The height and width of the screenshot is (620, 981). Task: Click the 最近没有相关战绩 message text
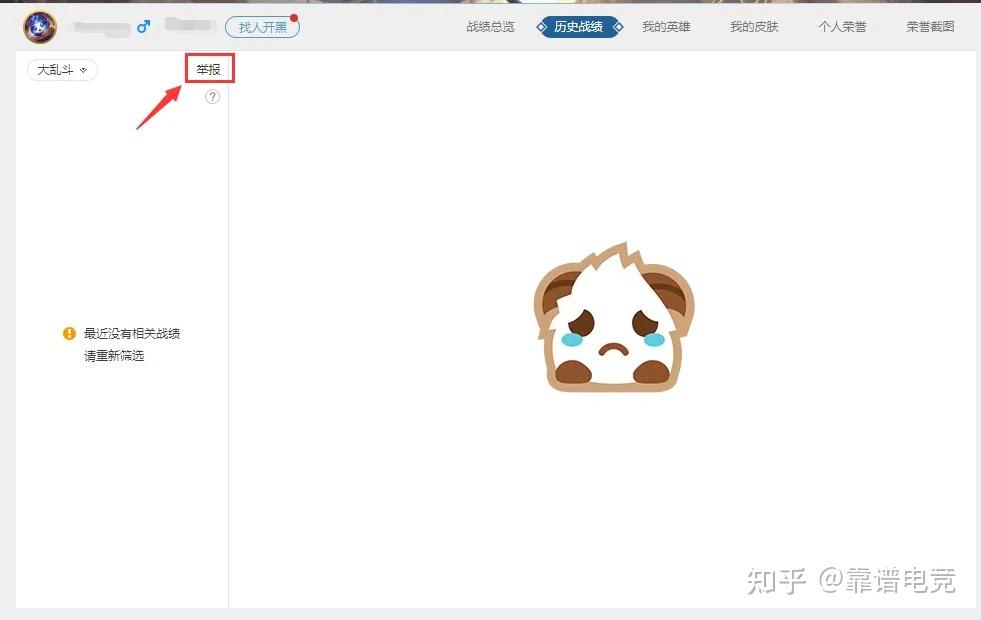pyautogui.click(x=132, y=333)
